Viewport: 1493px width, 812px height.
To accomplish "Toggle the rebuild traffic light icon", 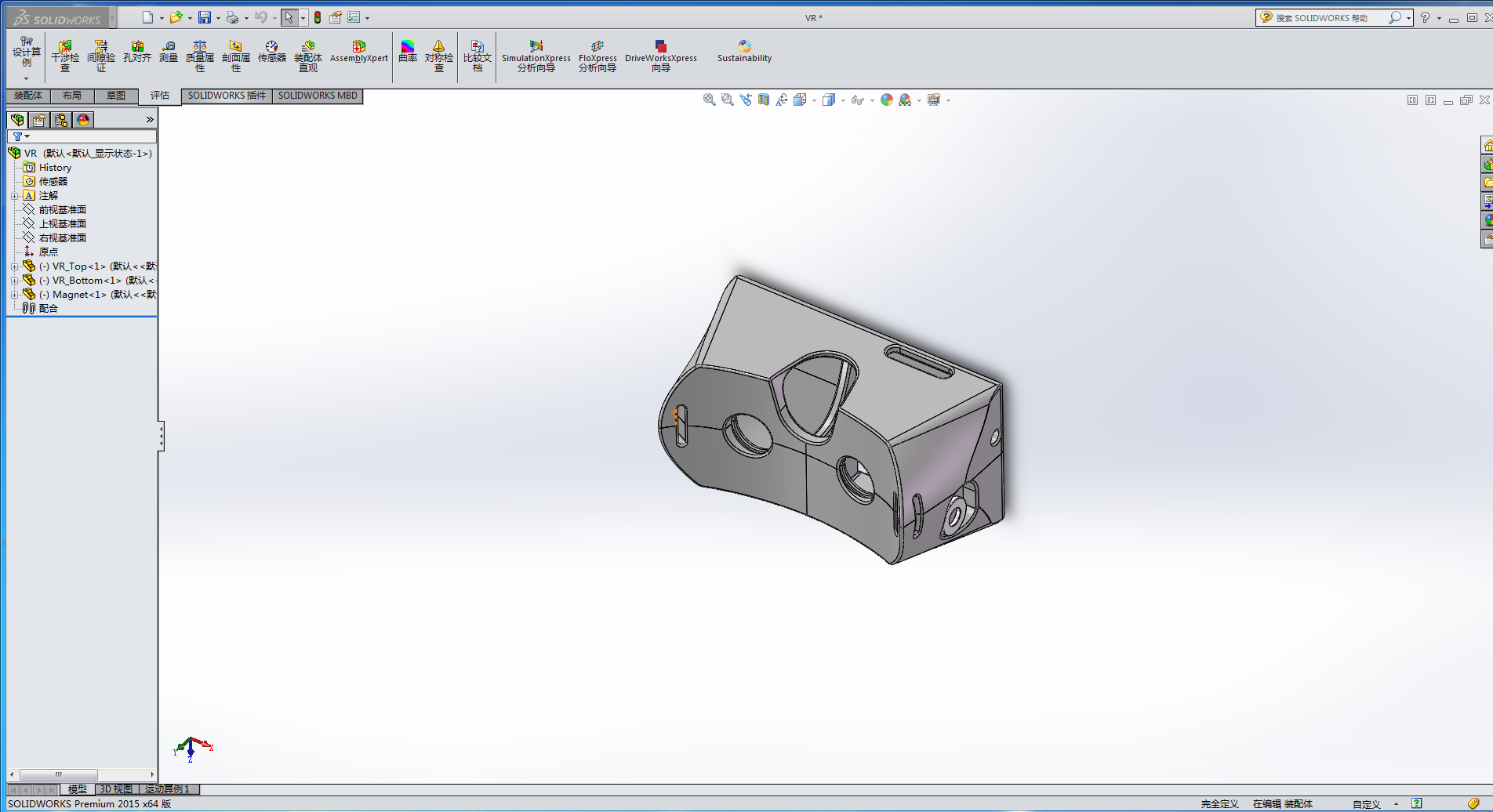I will (318, 17).
